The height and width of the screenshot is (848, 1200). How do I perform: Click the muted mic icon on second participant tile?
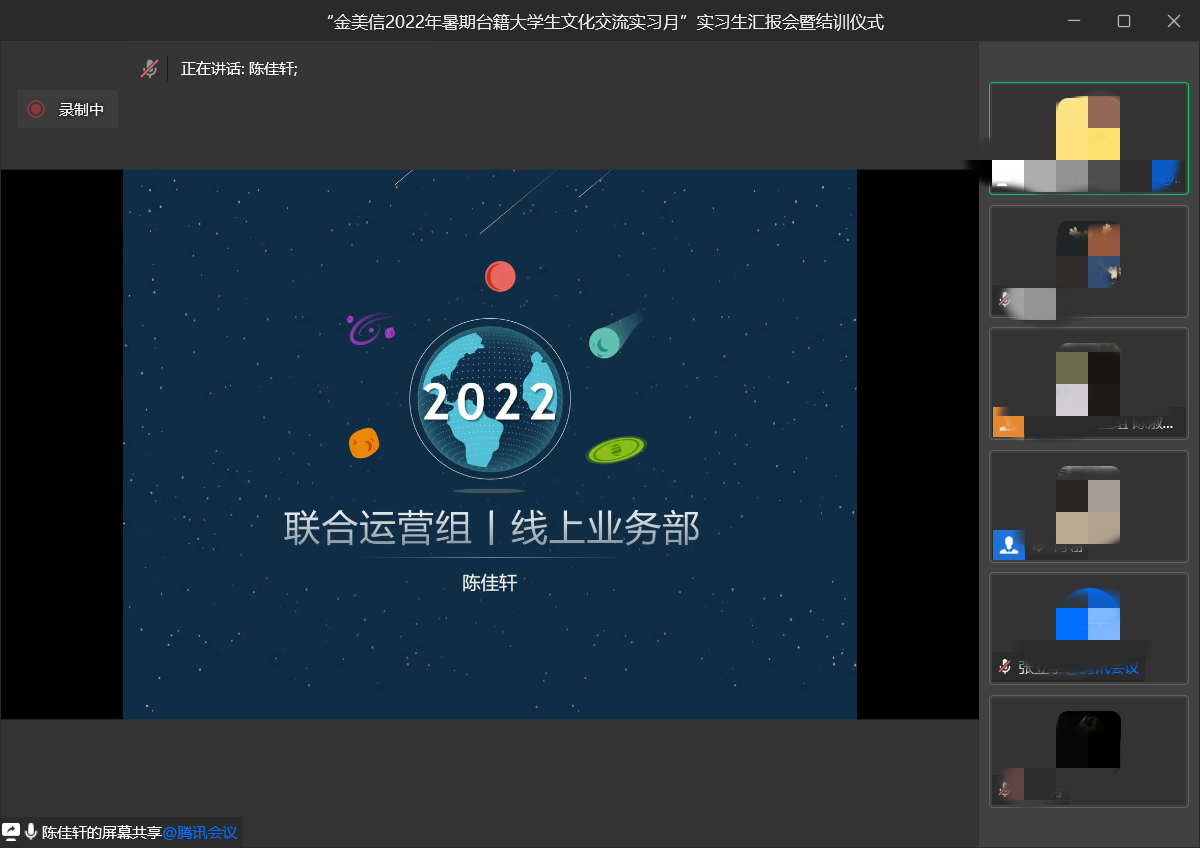pyautogui.click(x=1004, y=299)
